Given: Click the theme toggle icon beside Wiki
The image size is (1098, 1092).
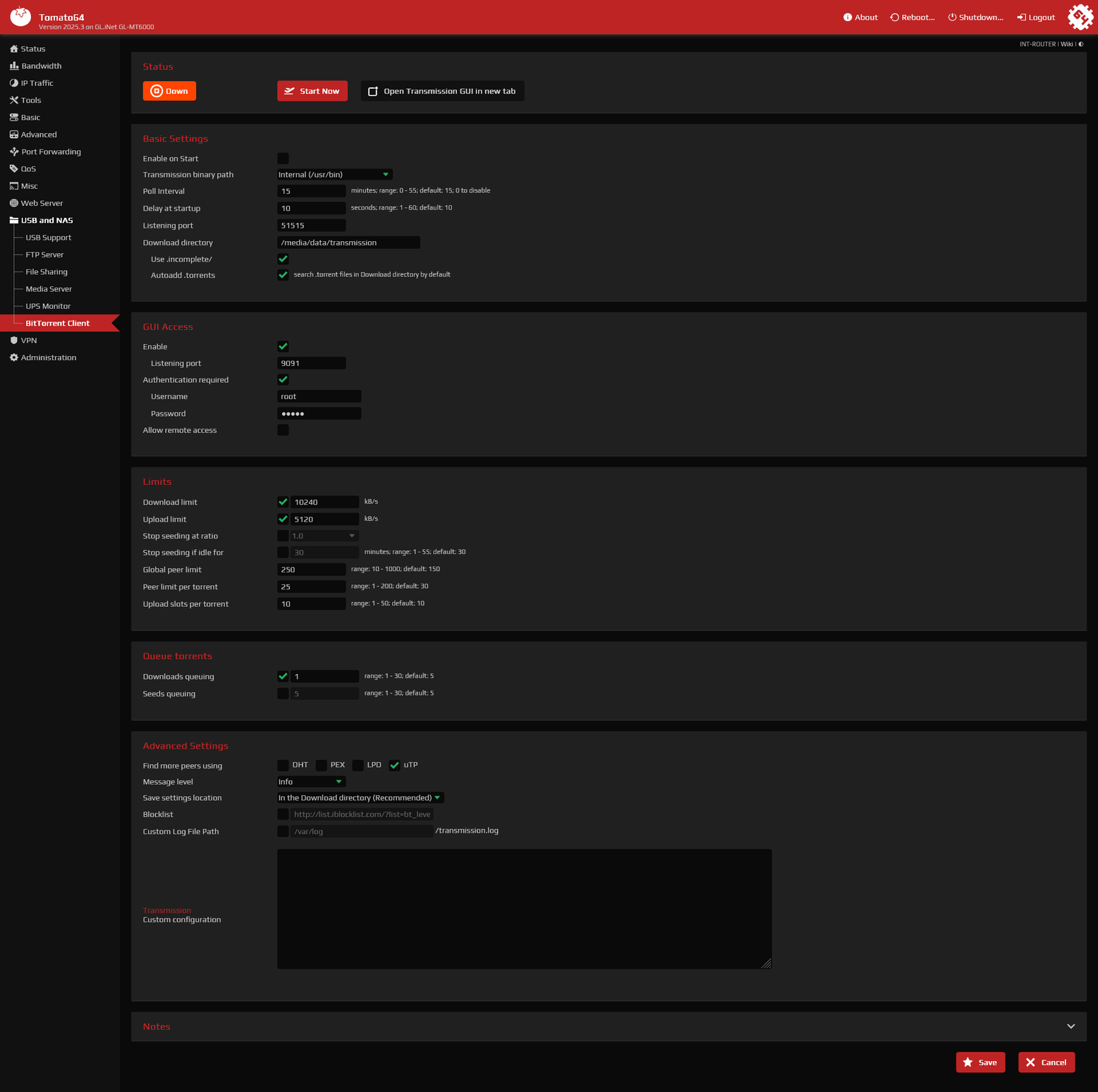Looking at the screenshot, I should tap(1081, 44).
